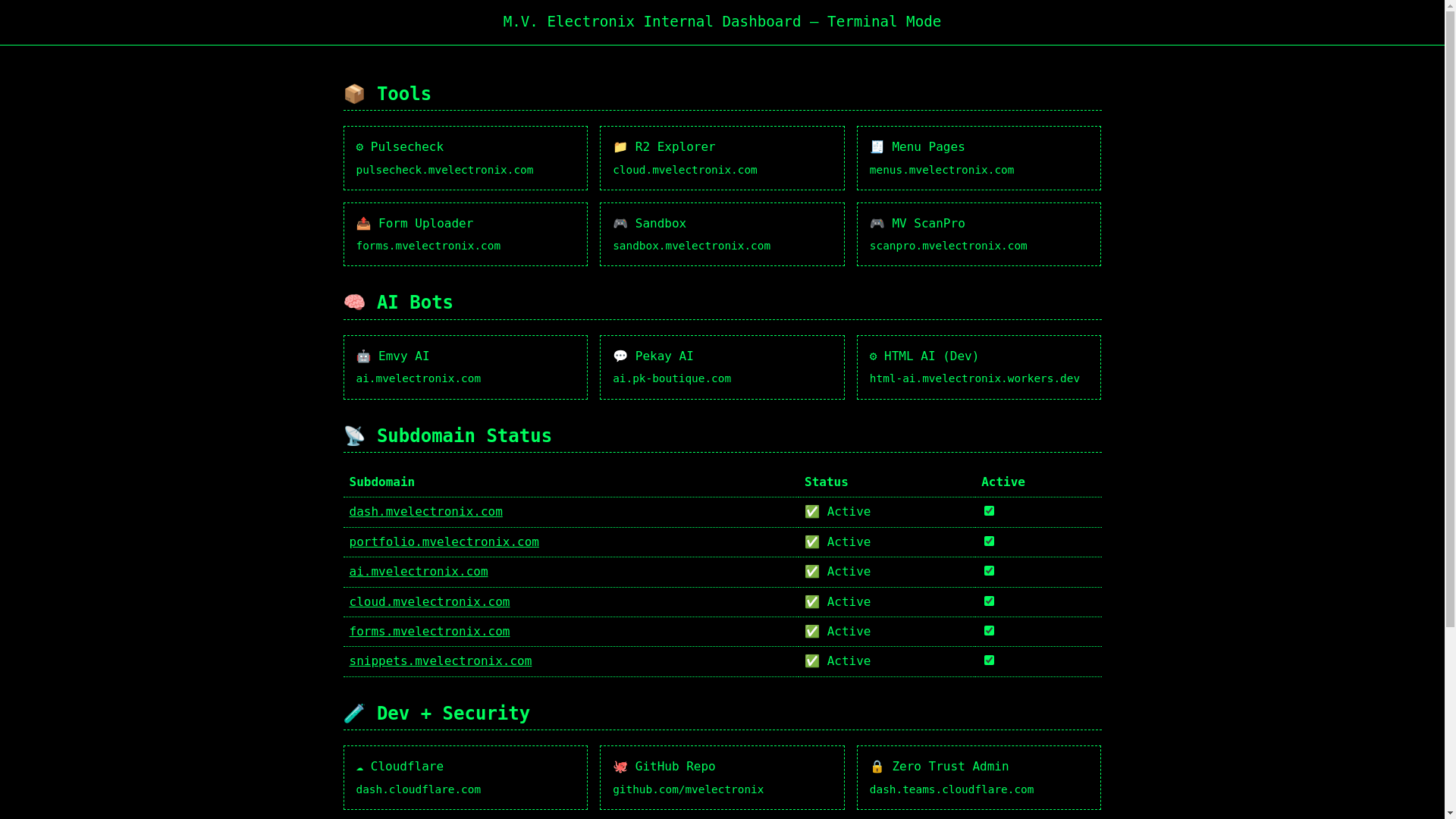Screen dimensions: 1456x819
Task: Click the gamepad icon on Sandbox card
Action: [x=620, y=224]
